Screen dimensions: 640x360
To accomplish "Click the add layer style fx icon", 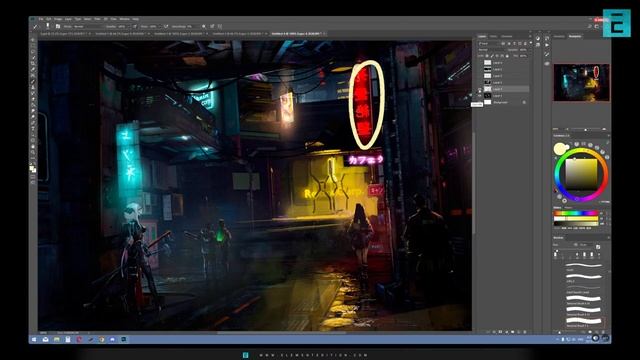I will [x=494, y=332].
